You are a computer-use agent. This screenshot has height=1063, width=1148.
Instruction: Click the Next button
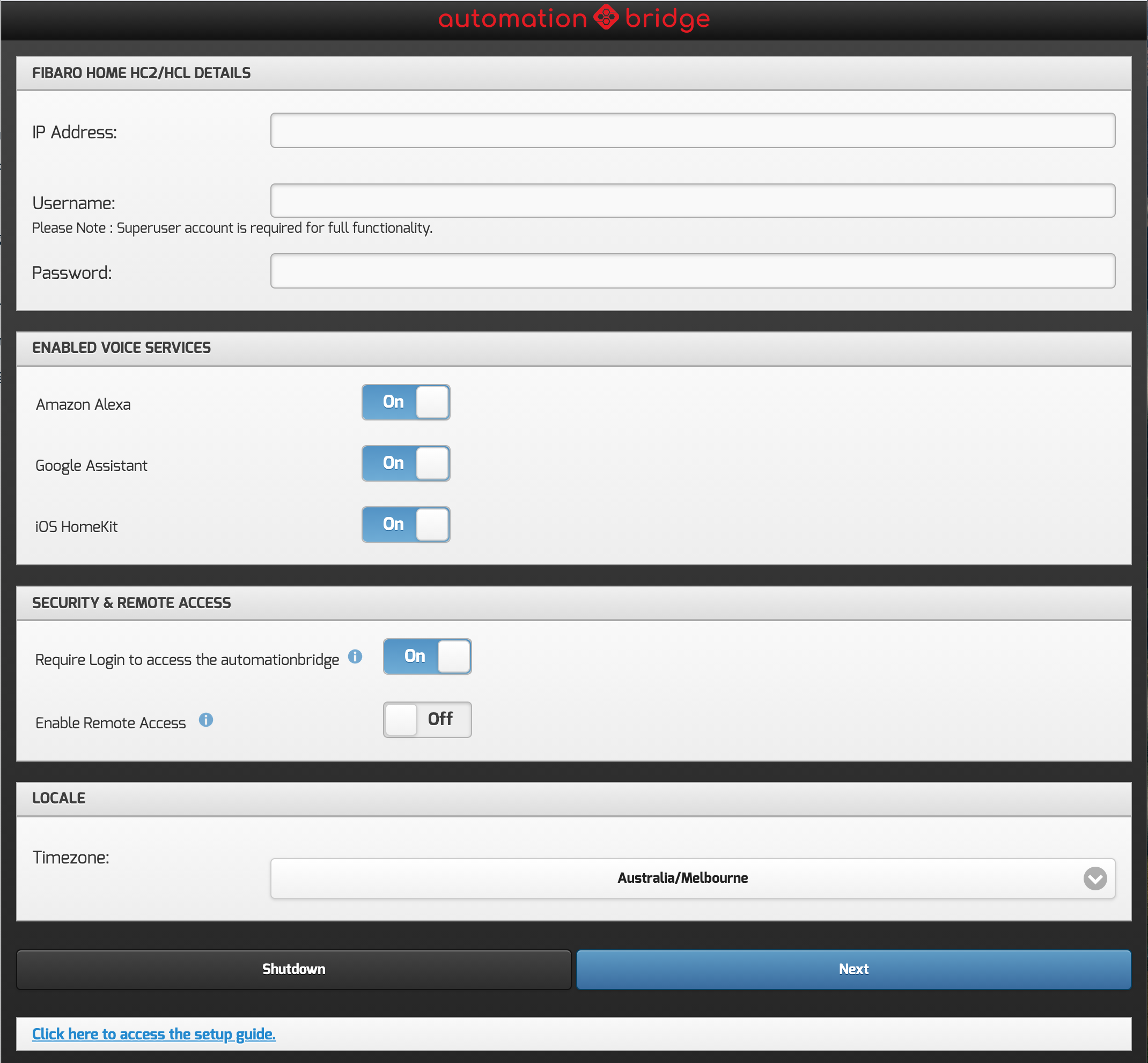click(x=853, y=969)
